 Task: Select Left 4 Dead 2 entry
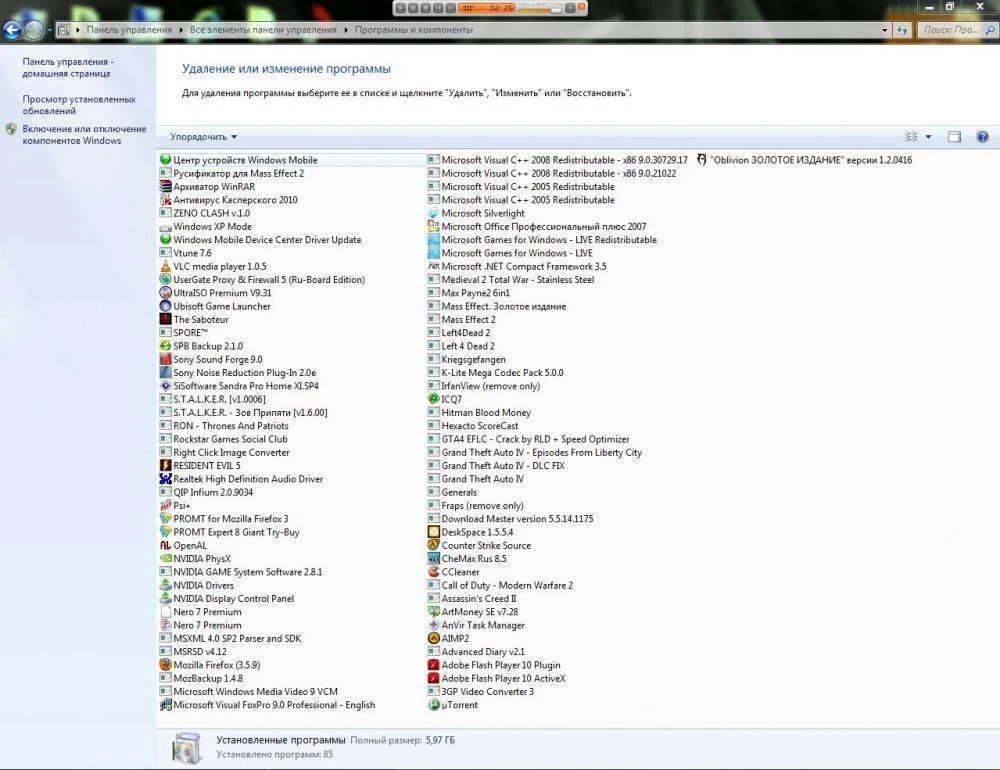point(461,346)
